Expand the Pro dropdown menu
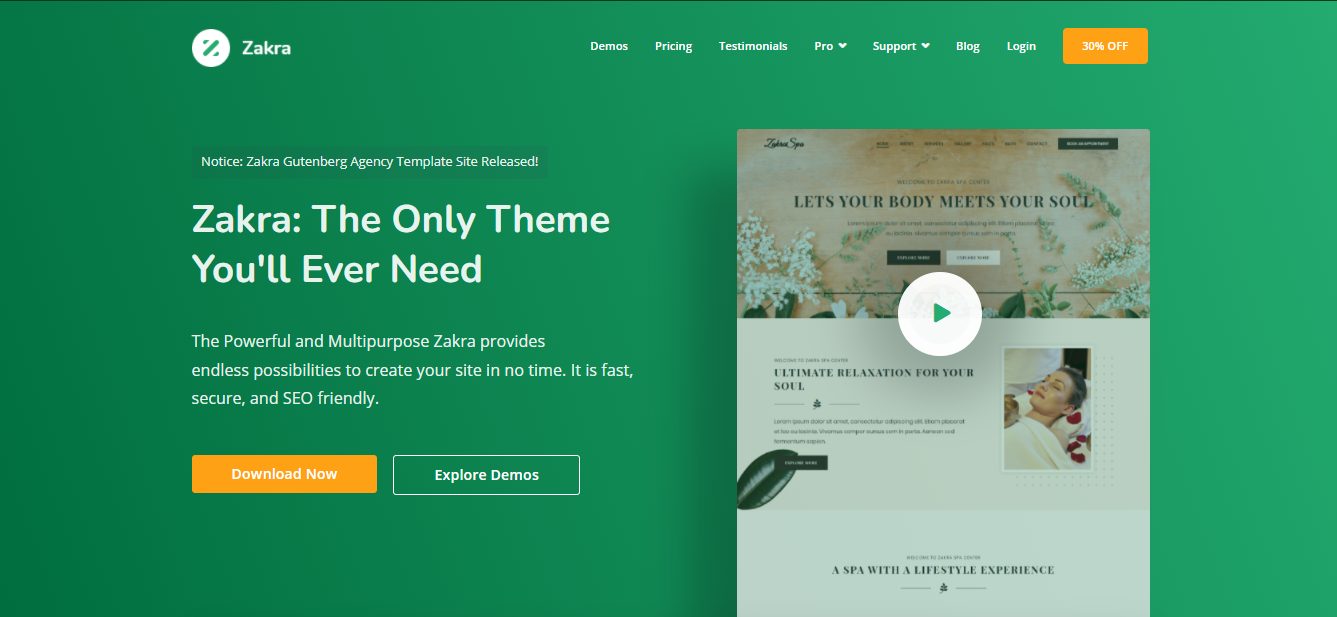Viewport: 1337px width, 617px height. tap(830, 46)
